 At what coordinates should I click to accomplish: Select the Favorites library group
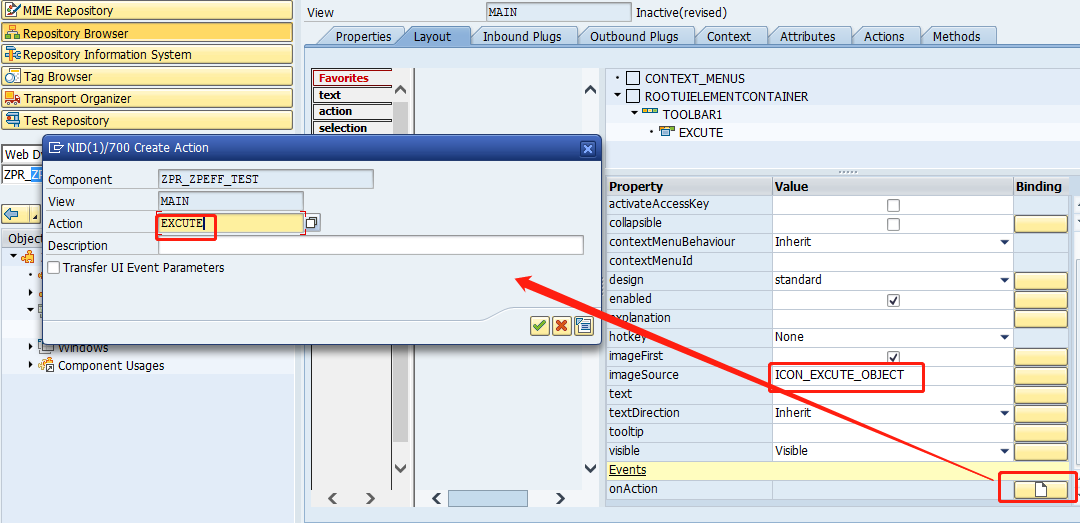[x=352, y=78]
